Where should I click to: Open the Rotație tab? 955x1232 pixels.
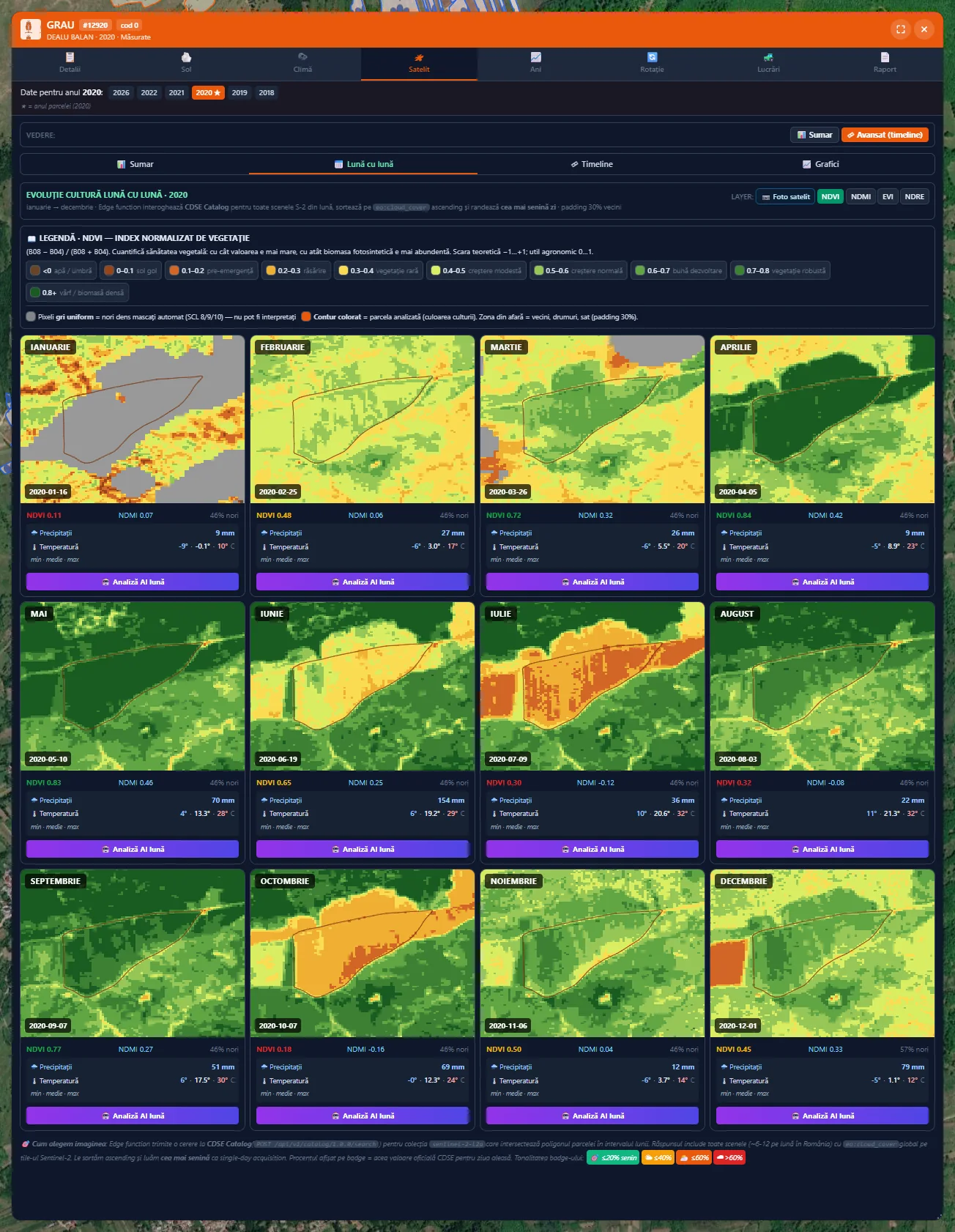[x=652, y=64]
